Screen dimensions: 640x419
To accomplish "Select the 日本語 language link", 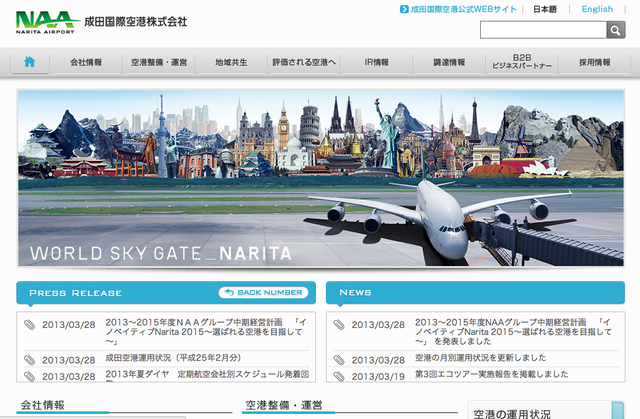I will pos(545,9).
